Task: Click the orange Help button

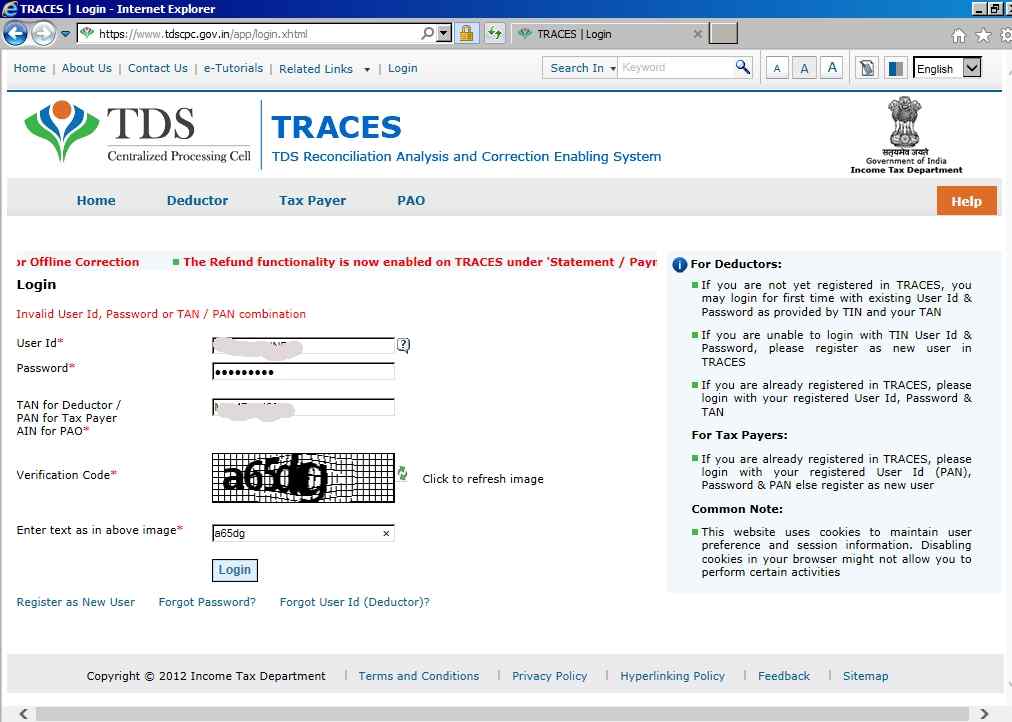Action: coord(966,201)
